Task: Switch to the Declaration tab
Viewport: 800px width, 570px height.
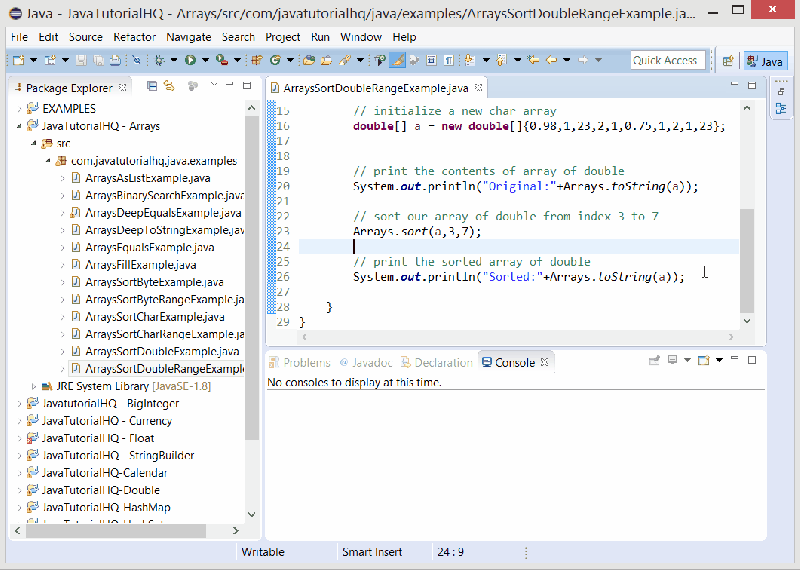Action: coord(437,362)
